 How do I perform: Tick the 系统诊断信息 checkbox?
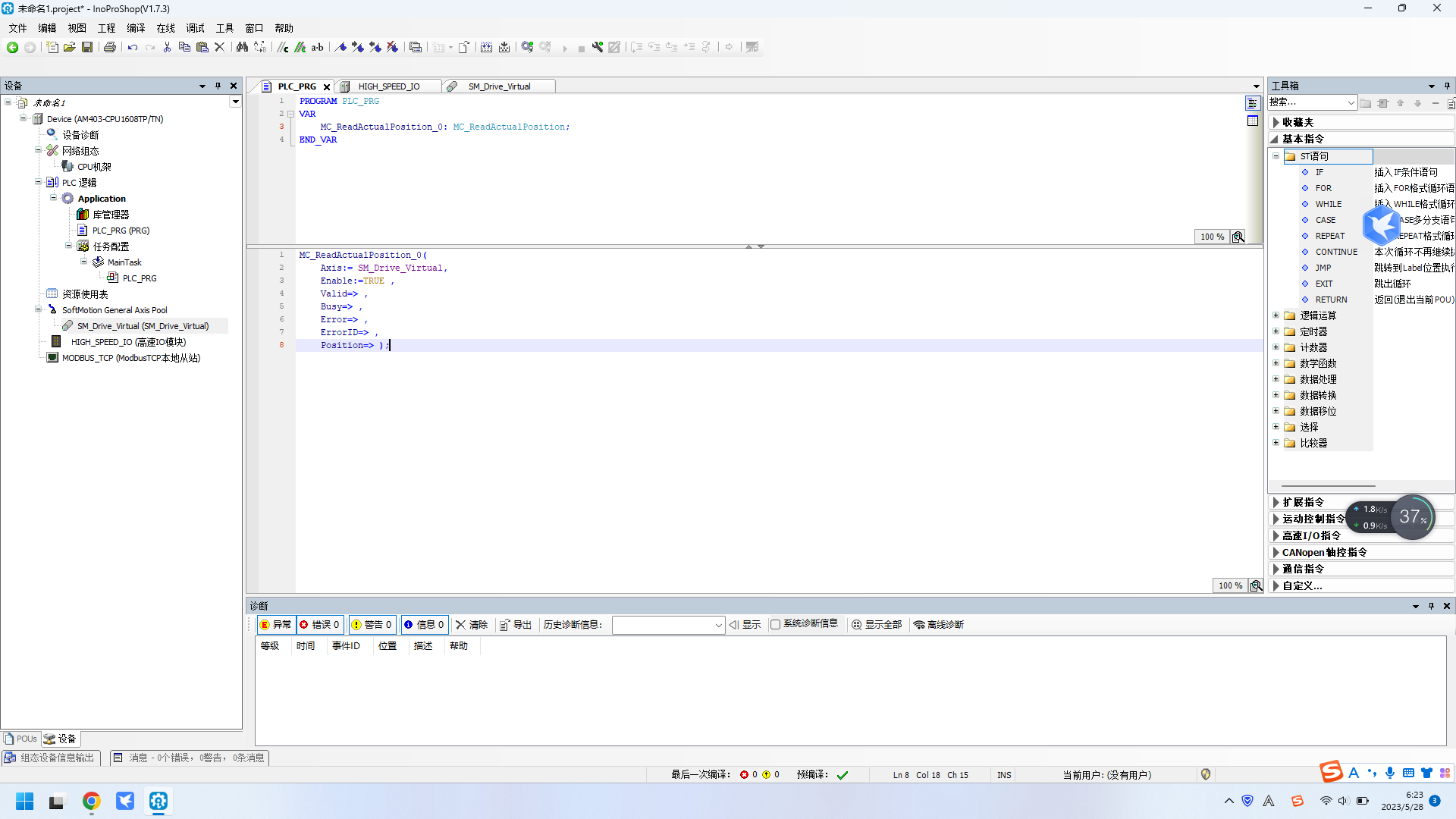[x=775, y=625]
